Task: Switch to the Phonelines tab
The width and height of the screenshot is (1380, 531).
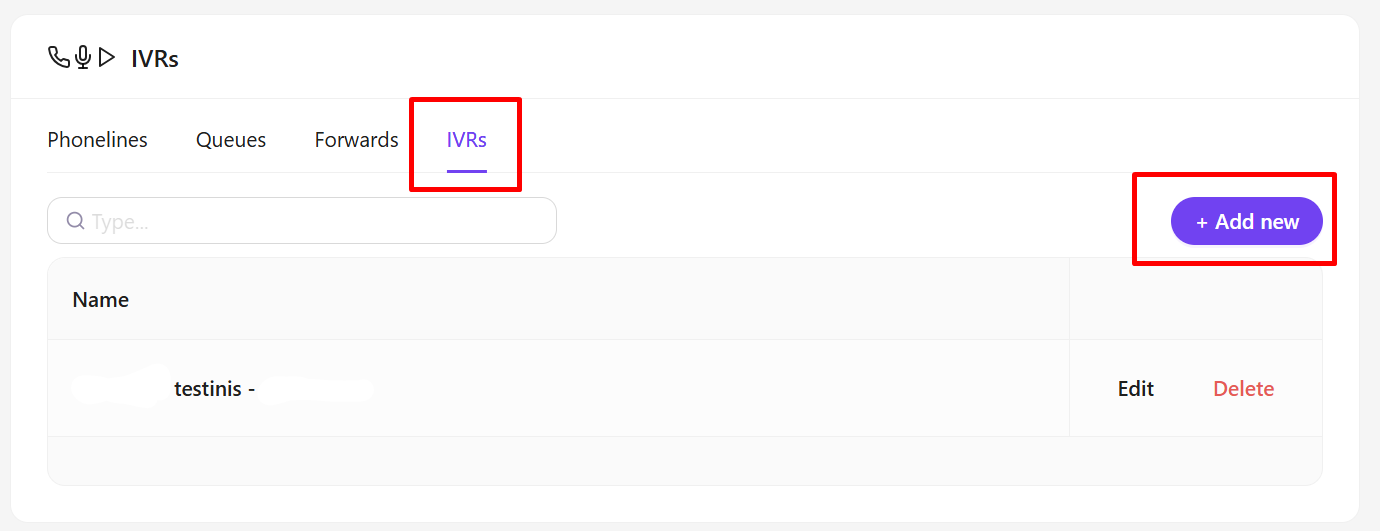Action: [x=97, y=140]
